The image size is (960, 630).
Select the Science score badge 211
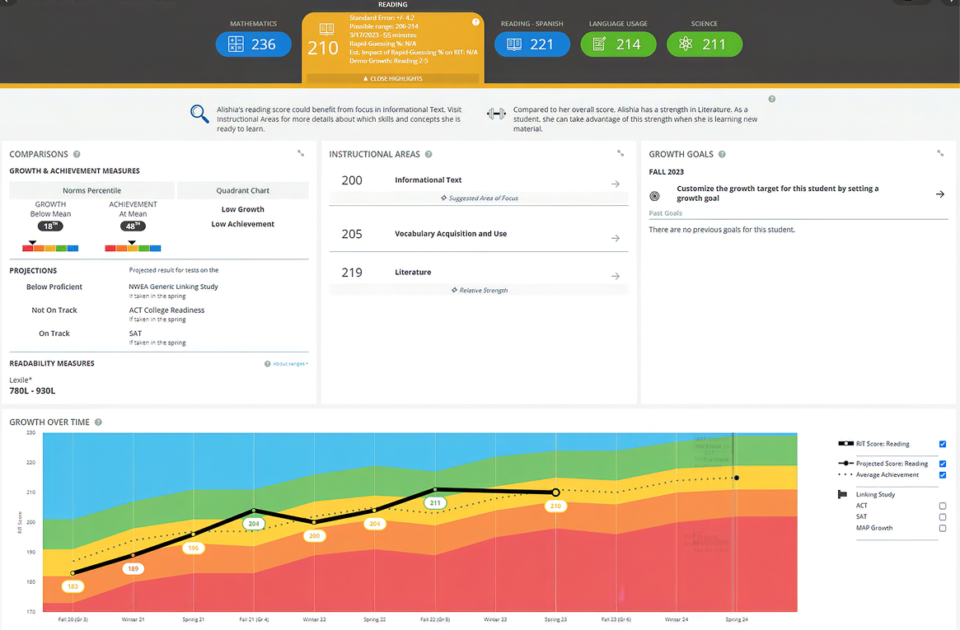point(704,44)
